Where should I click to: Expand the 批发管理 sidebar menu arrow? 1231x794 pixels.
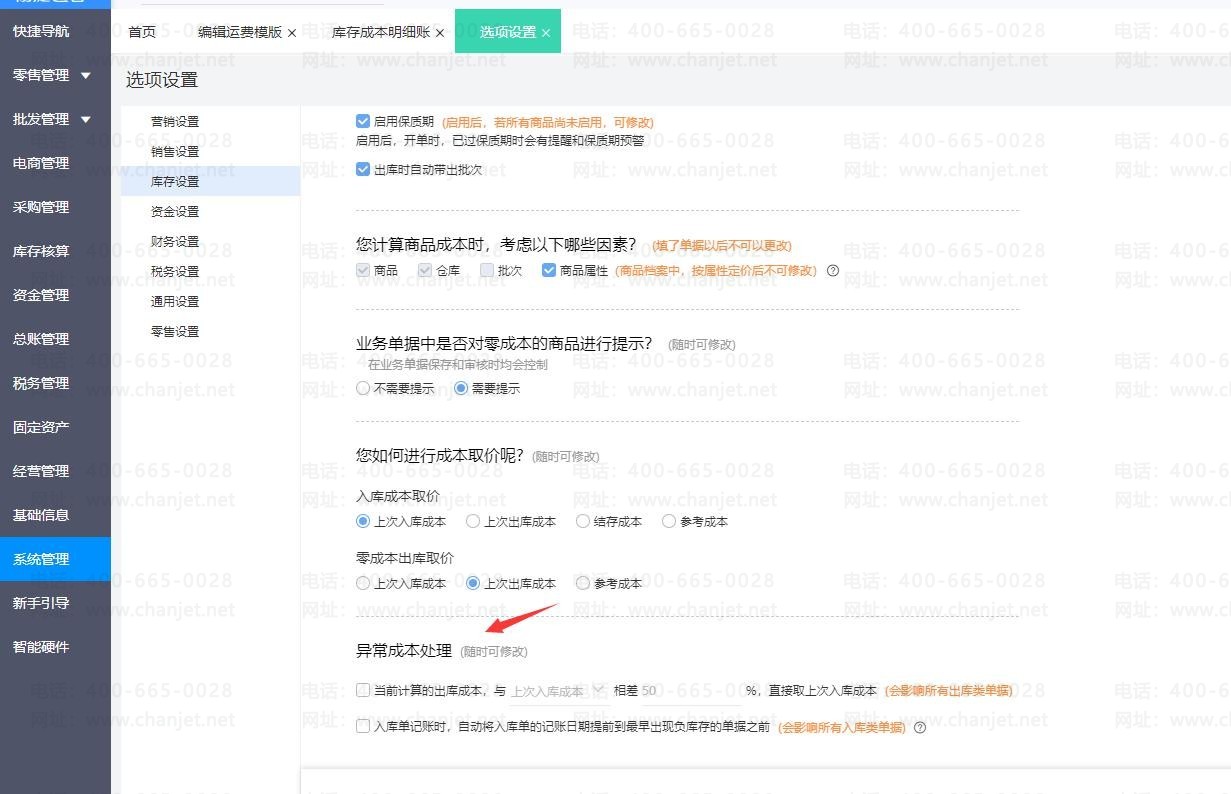coord(86,120)
